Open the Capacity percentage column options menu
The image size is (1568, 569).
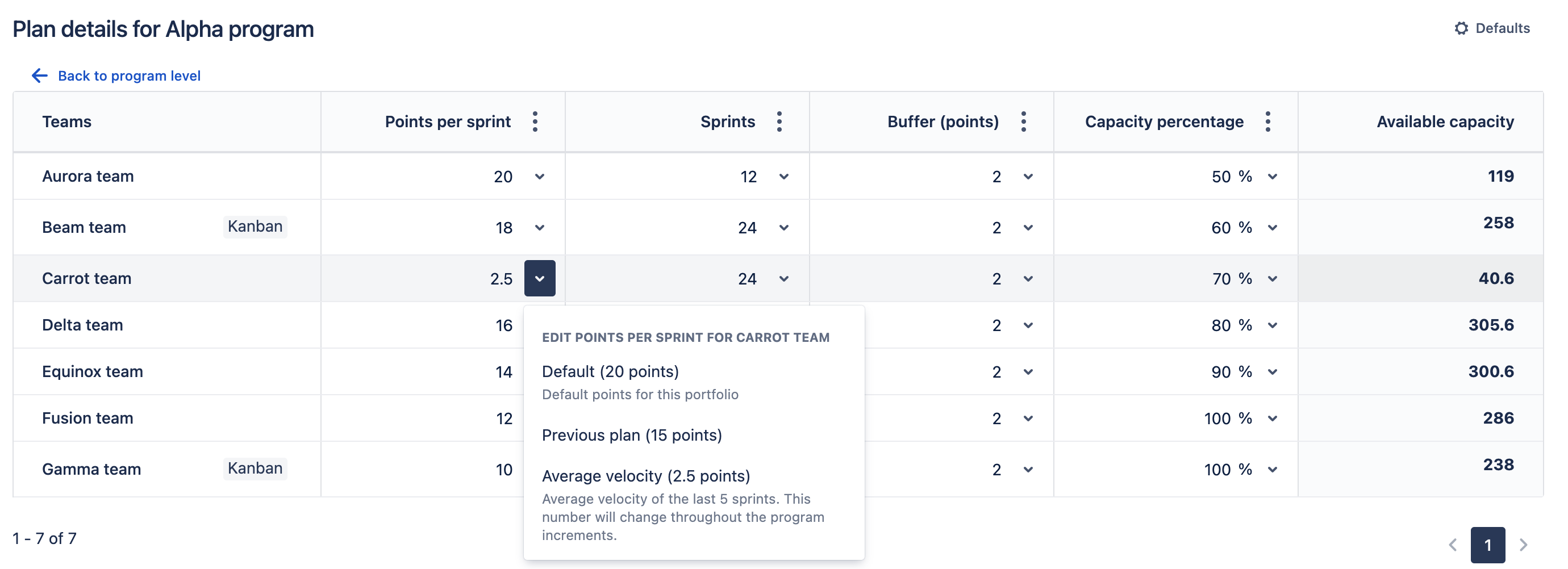point(1267,122)
